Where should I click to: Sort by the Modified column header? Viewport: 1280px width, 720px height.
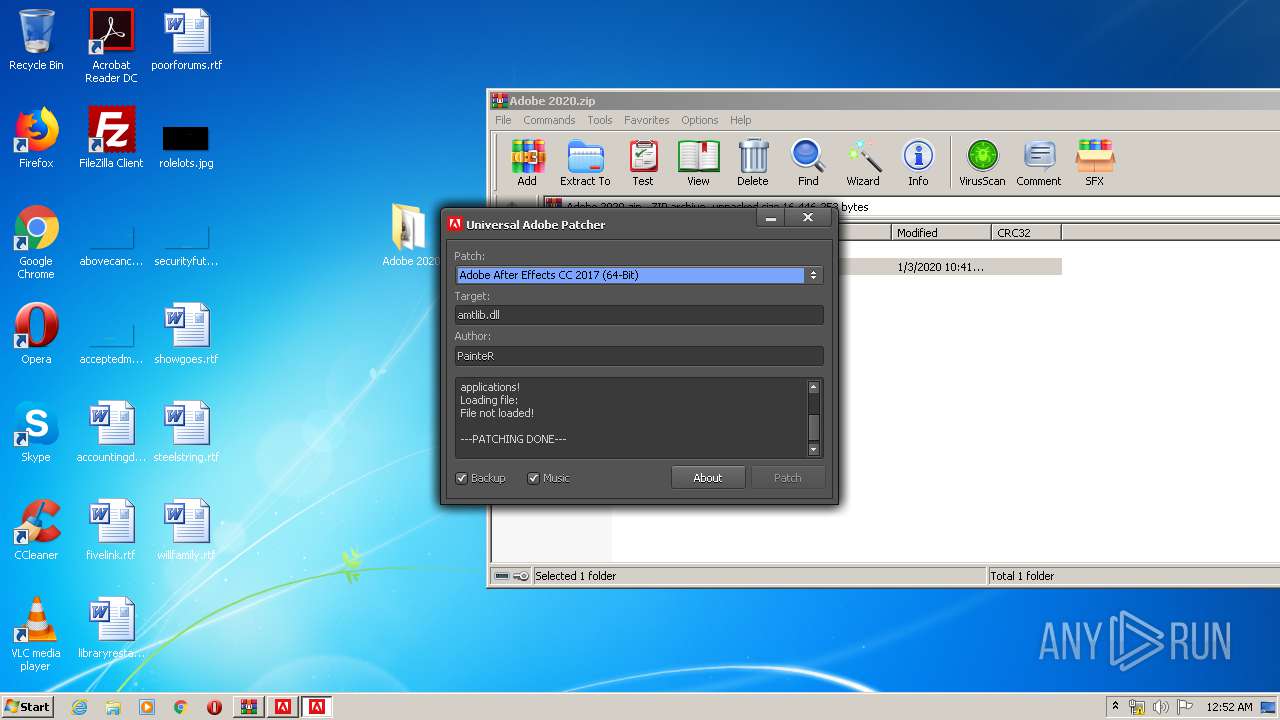(940, 233)
